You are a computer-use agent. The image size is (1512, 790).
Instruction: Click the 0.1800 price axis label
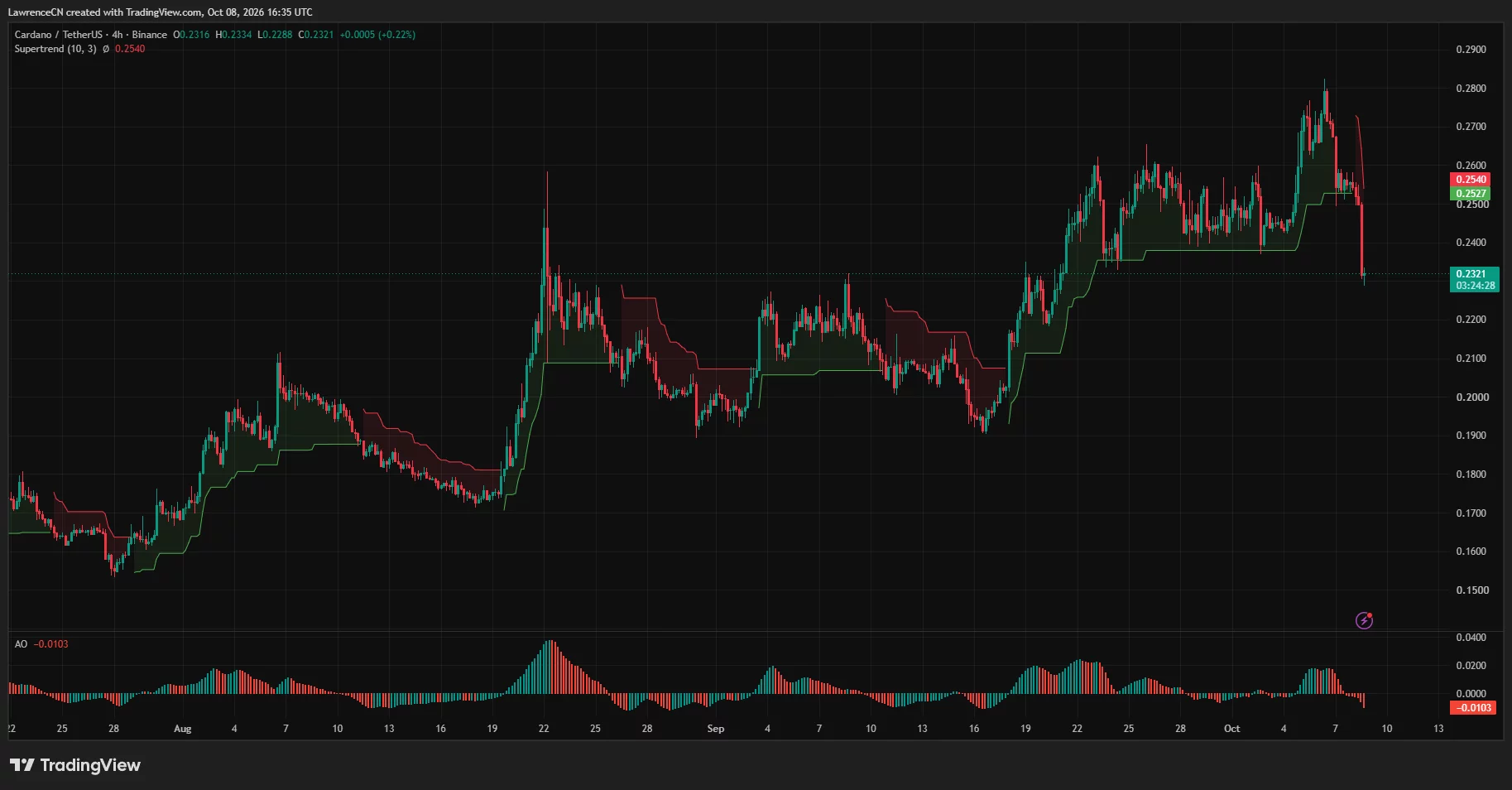(x=1471, y=474)
